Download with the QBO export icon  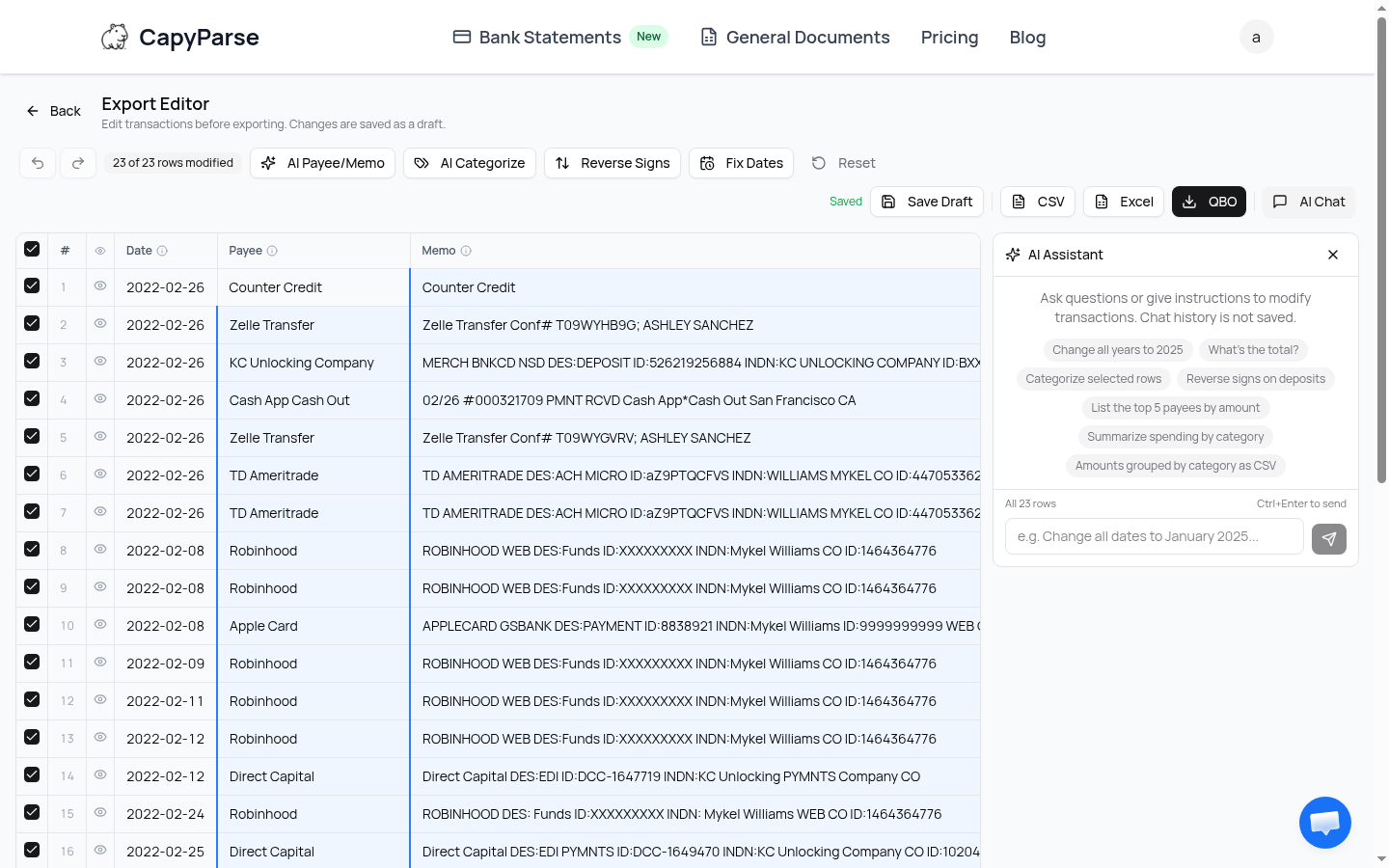coord(1187,202)
